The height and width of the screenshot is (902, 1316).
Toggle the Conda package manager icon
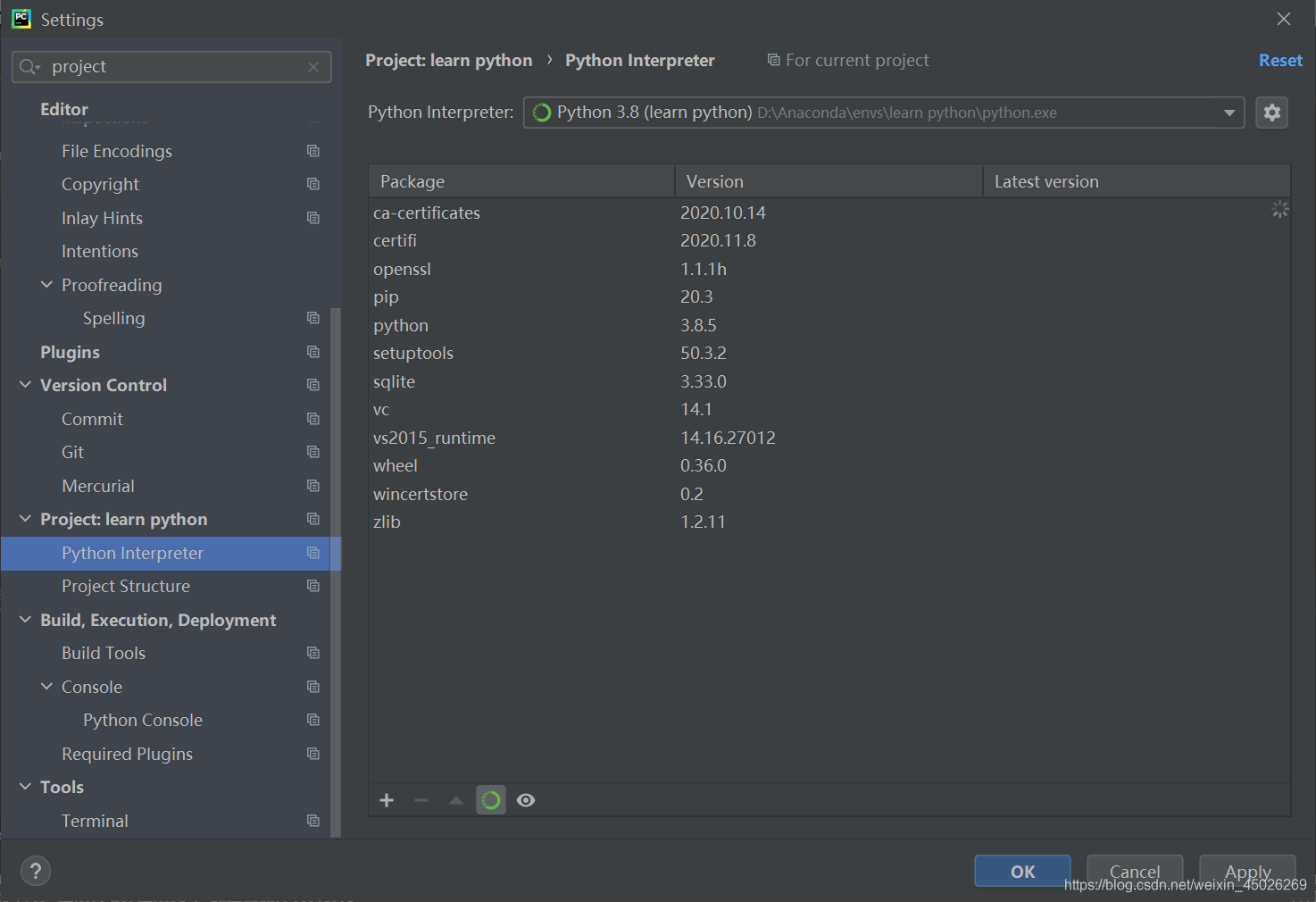(491, 800)
